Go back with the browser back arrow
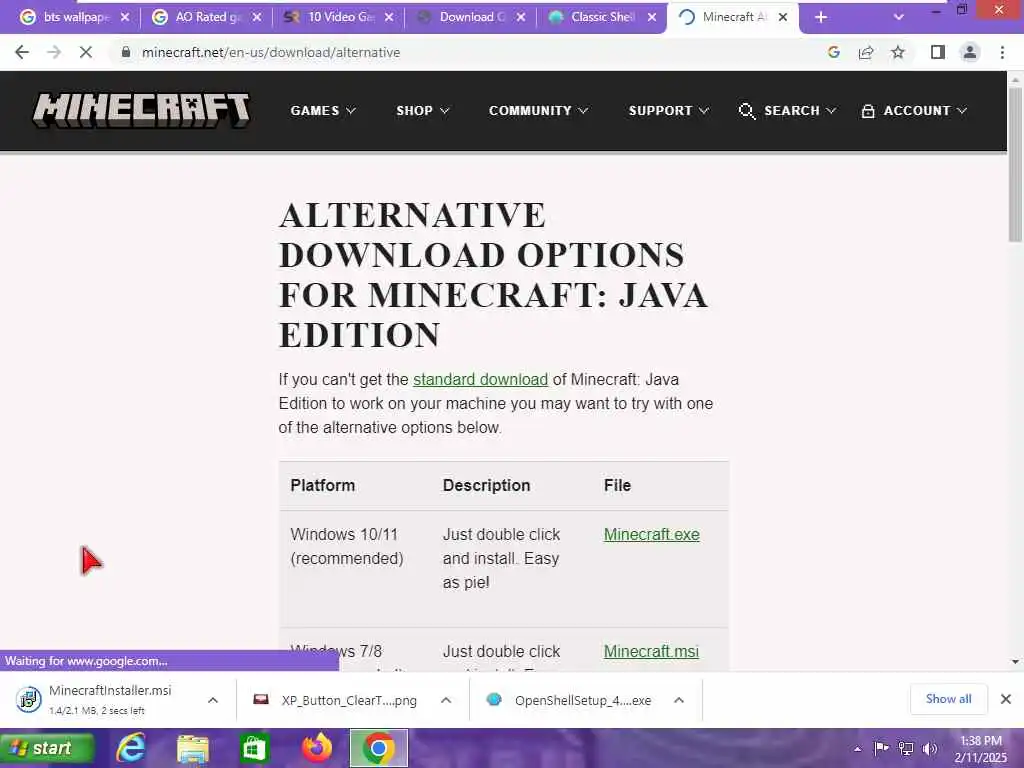The image size is (1024, 768). coord(22,52)
